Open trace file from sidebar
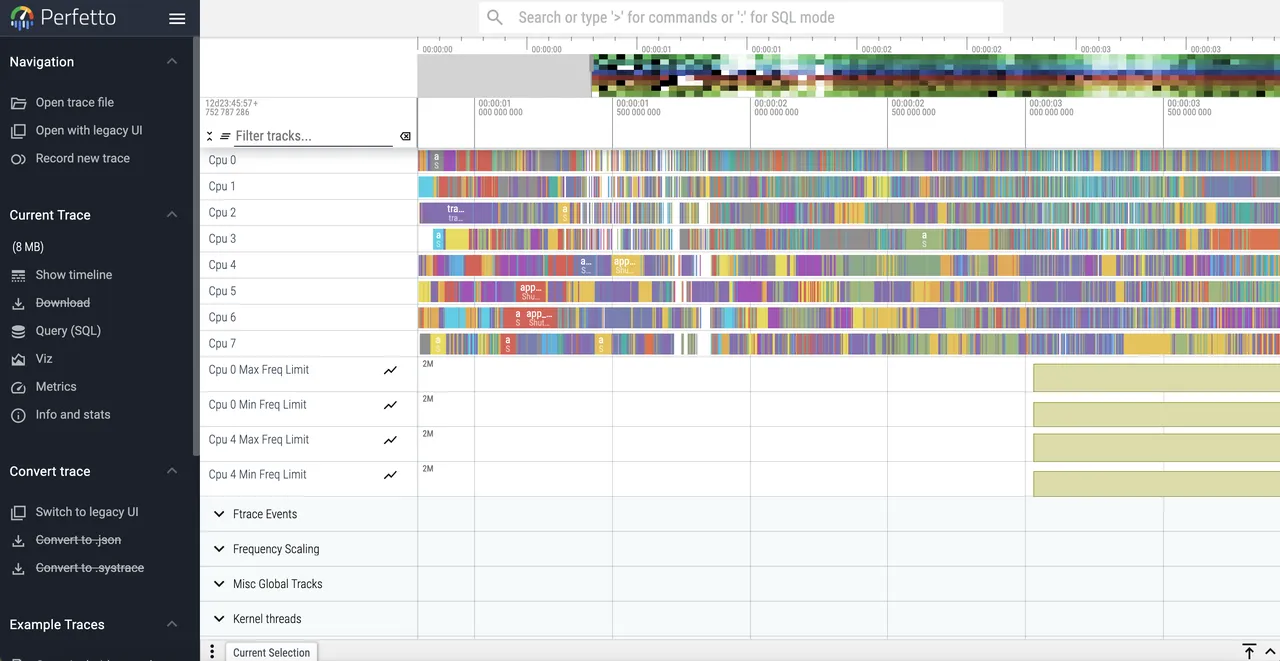 [x=75, y=103]
